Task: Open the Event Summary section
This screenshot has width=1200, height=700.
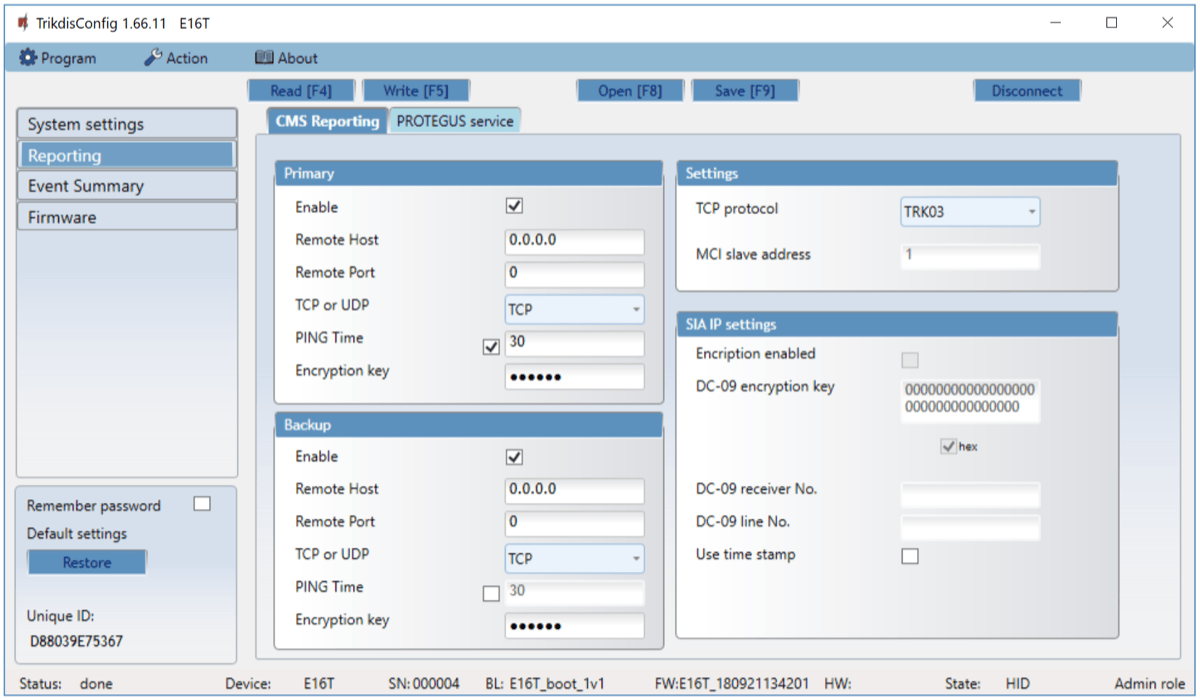Action: pos(126,186)
